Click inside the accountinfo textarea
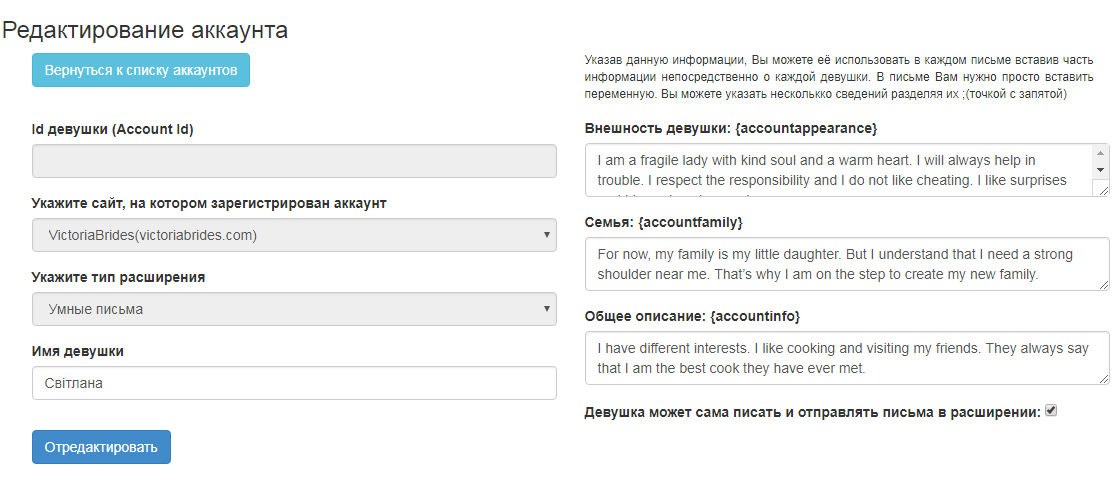The height and width of the screenshot is (481, 1112). click(847, 358)
